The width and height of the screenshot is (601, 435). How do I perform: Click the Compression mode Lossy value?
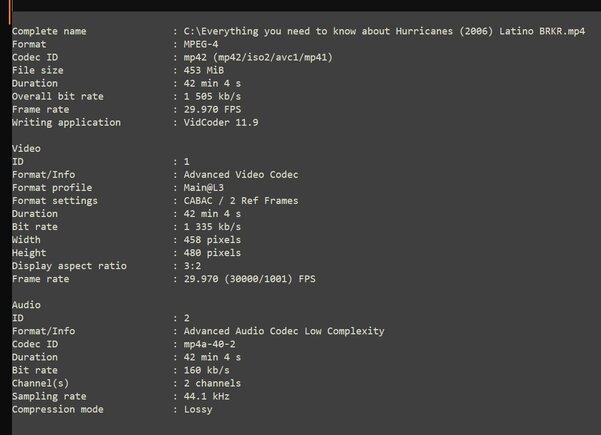click(198, 410)
